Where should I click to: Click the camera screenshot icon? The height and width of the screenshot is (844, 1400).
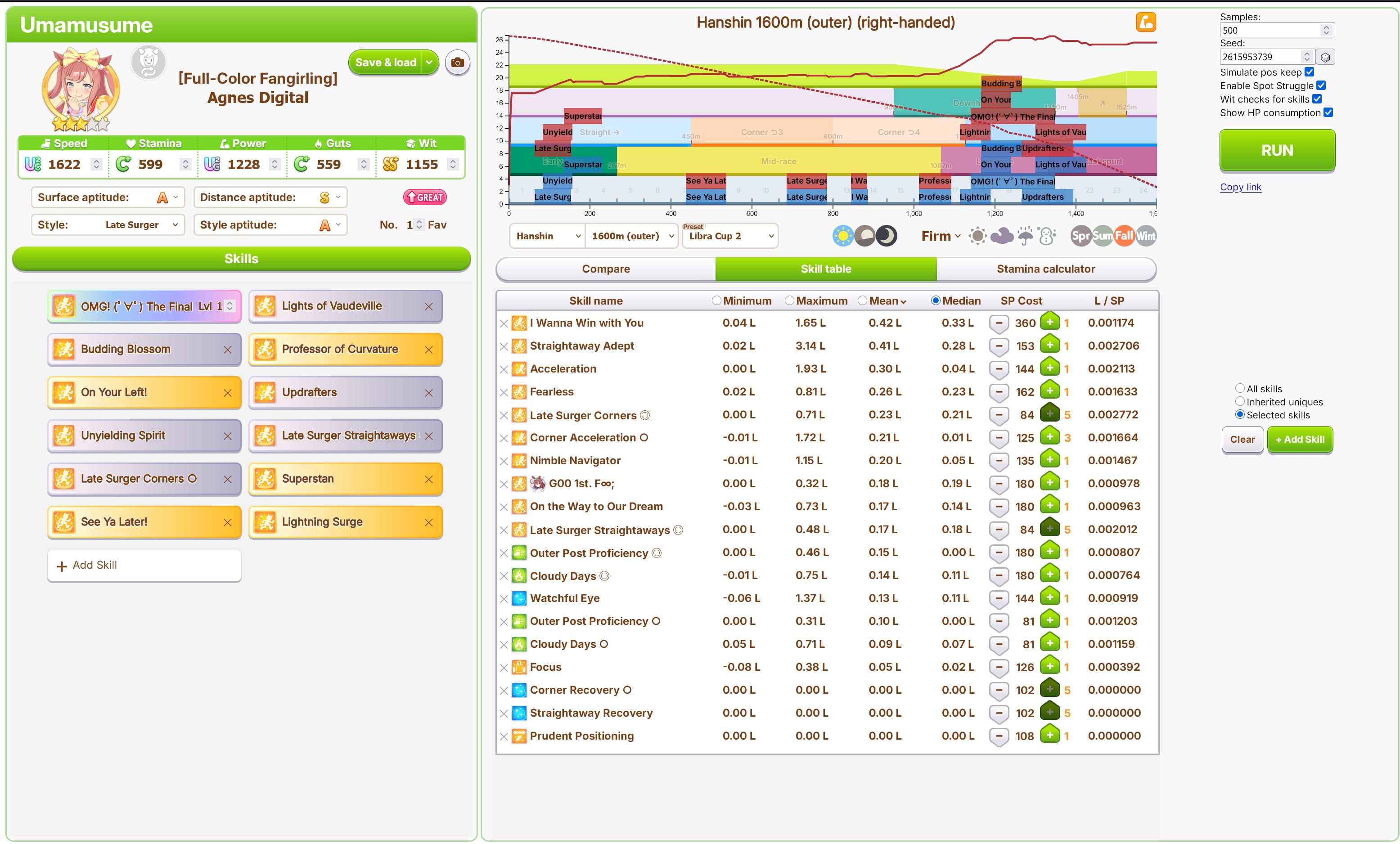click(x=457, y=63)
